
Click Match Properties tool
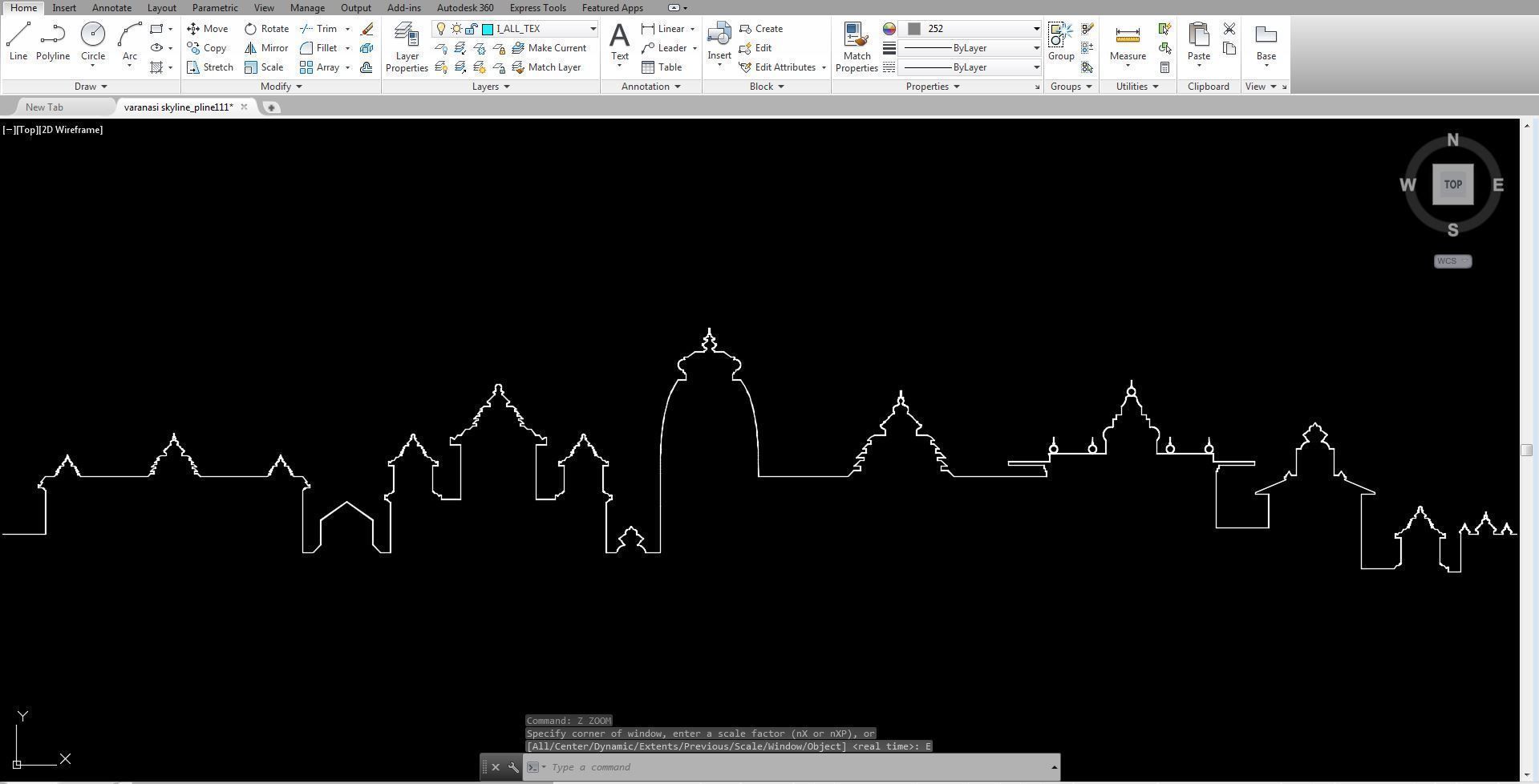(857, 48)
